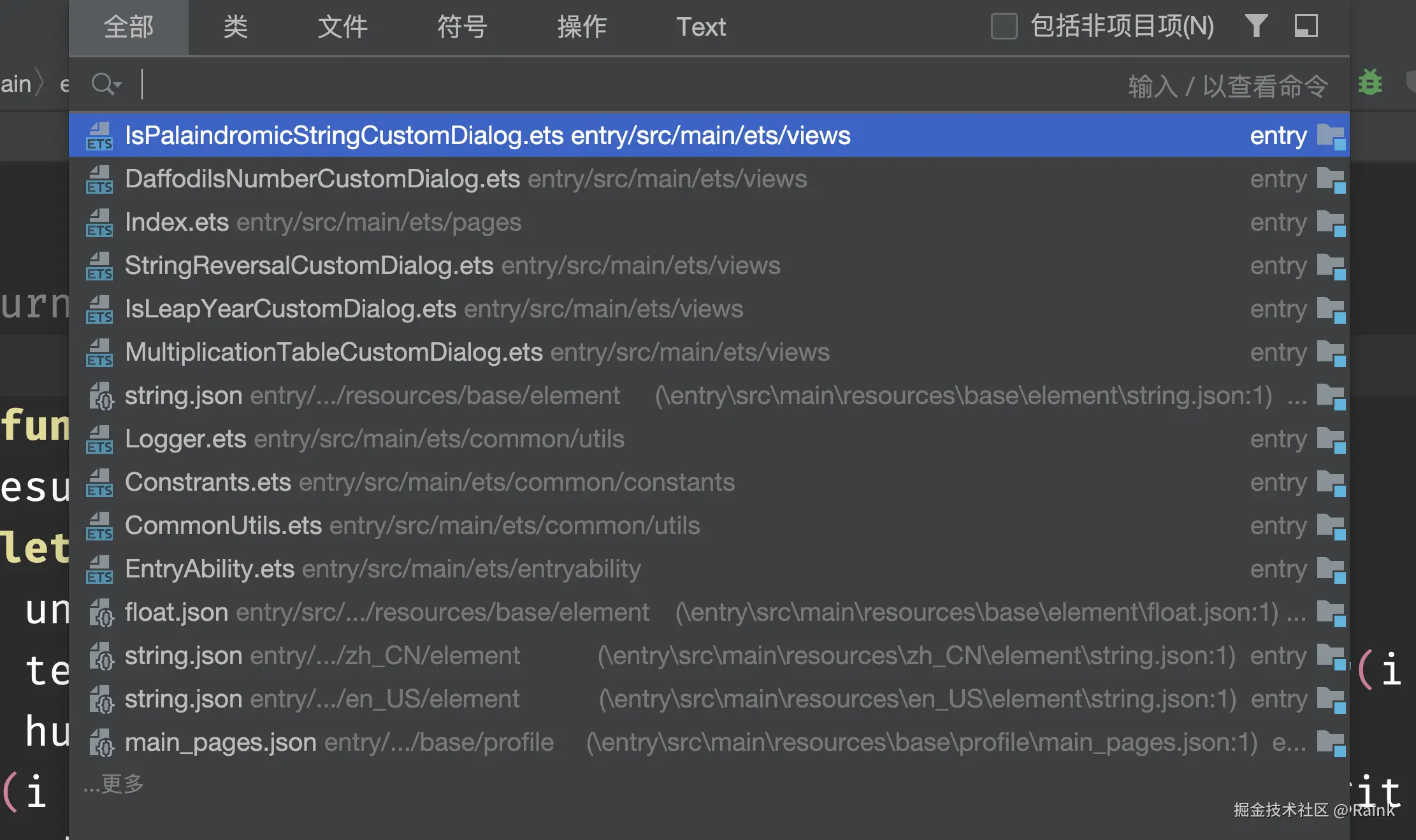This screenshot has height=840, width=1416.
Task: Click the open in tool window icon
Action: point(1306,26)
